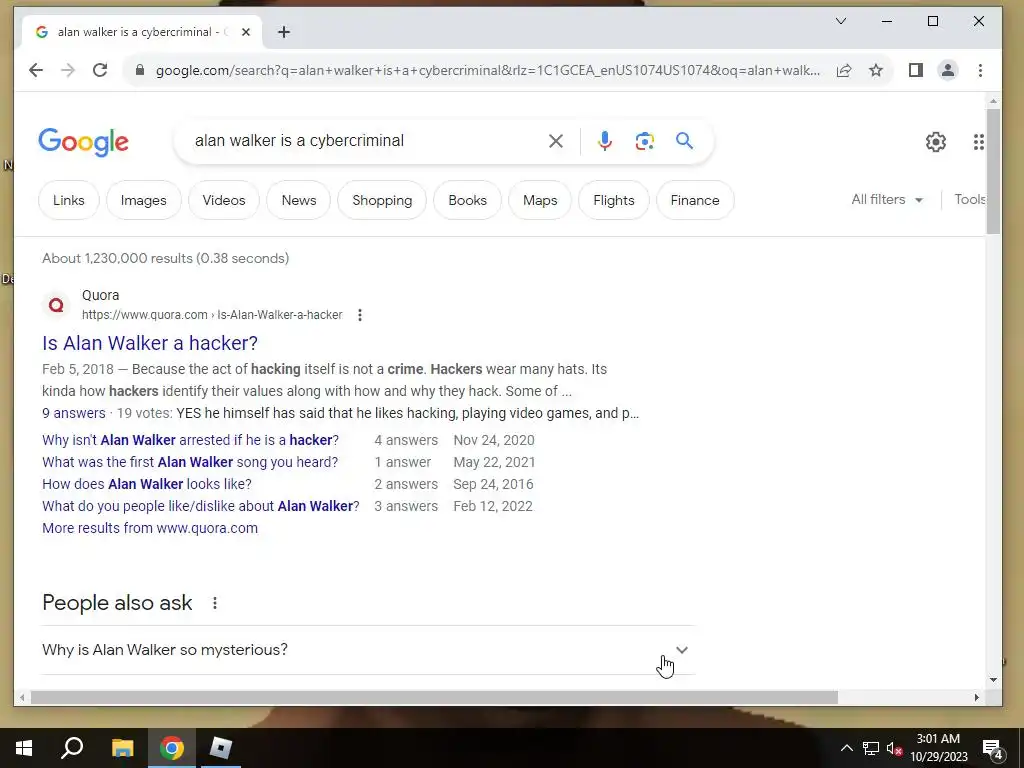Switch to Books results
1024x768 pixels.
[468, 200]
